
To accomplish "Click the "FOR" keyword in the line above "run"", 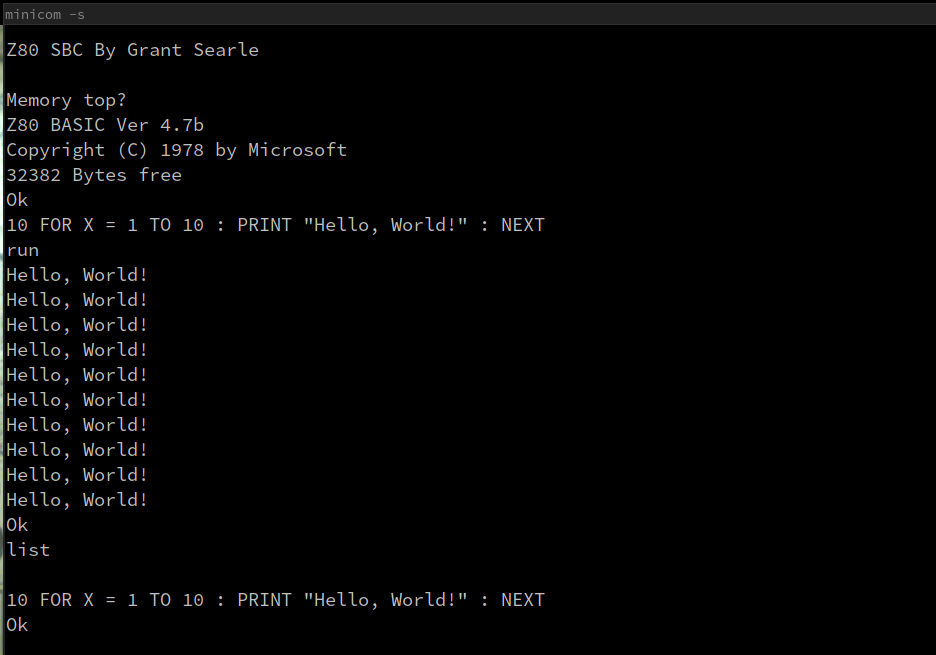I will [x=55, y=225].
